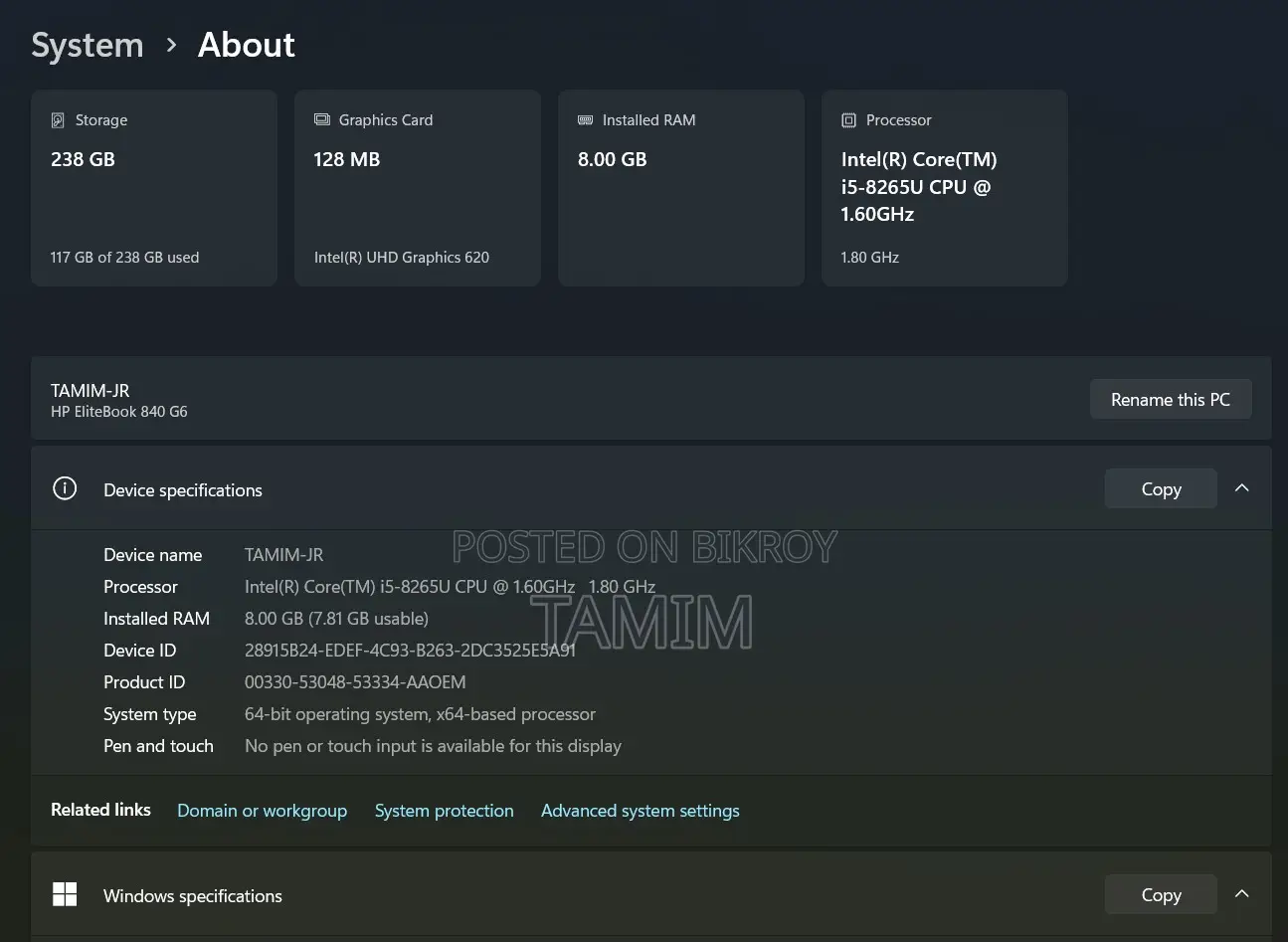
Task: Click the 'Device ID' label
Action: (x=140, y=651)
